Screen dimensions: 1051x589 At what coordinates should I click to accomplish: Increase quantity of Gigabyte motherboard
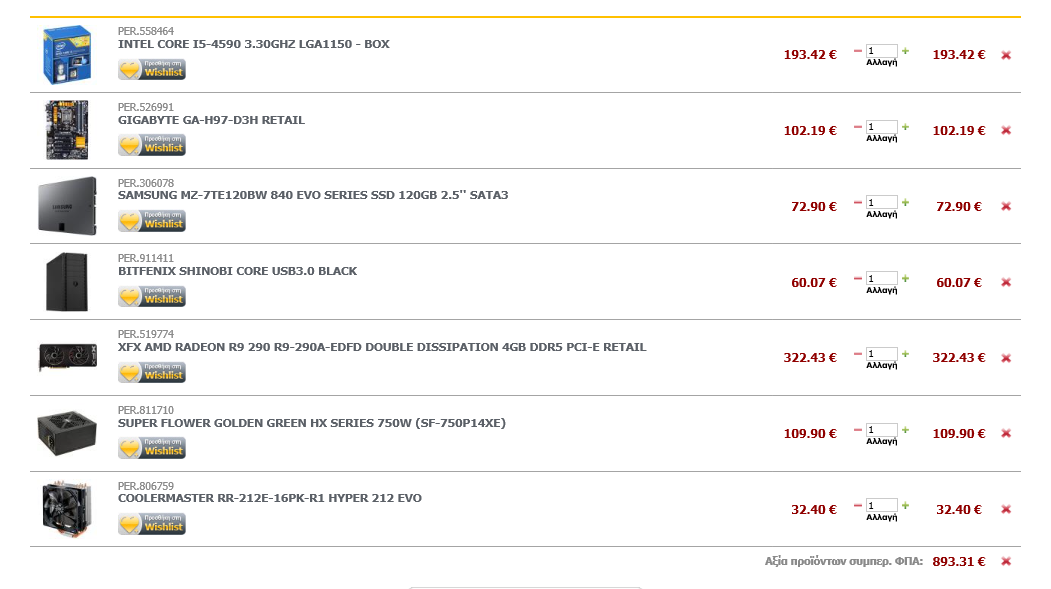905,127
